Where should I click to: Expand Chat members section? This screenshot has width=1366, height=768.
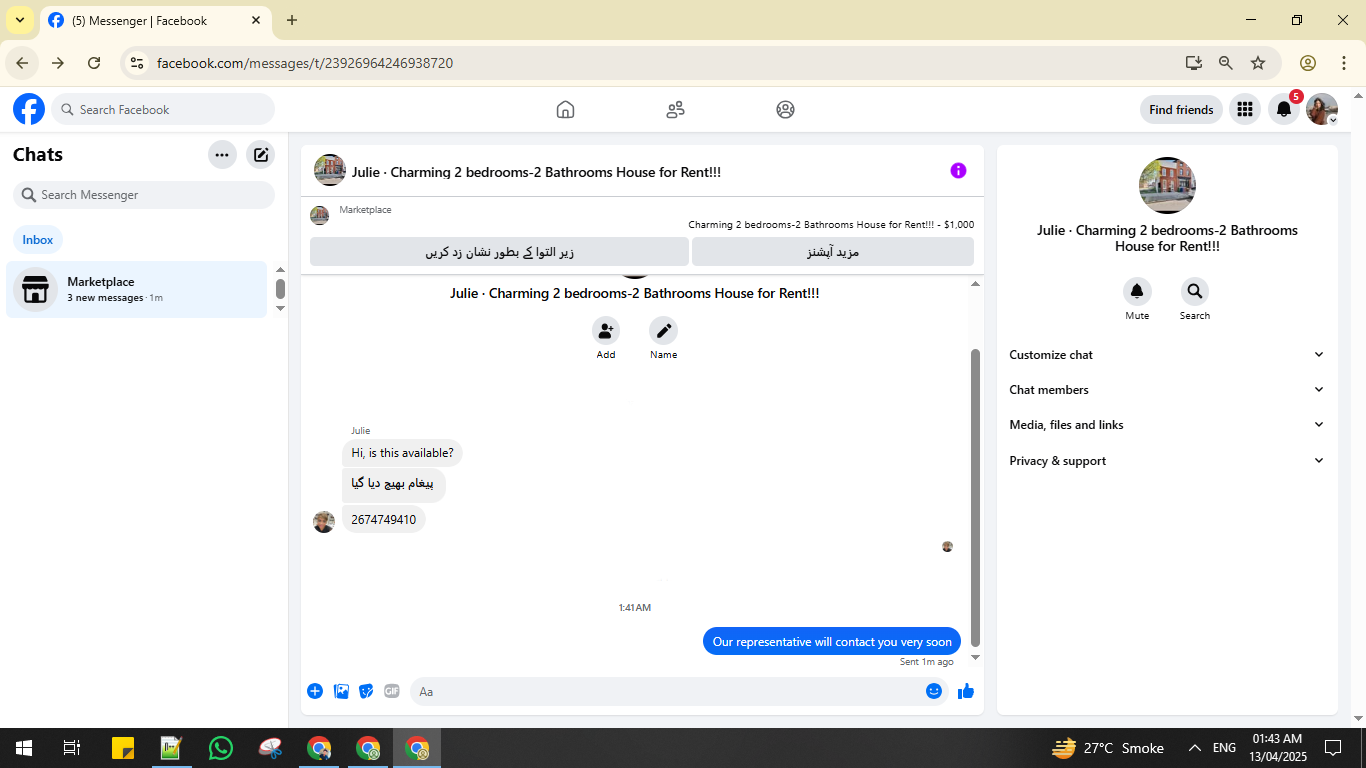[1166, 390]
